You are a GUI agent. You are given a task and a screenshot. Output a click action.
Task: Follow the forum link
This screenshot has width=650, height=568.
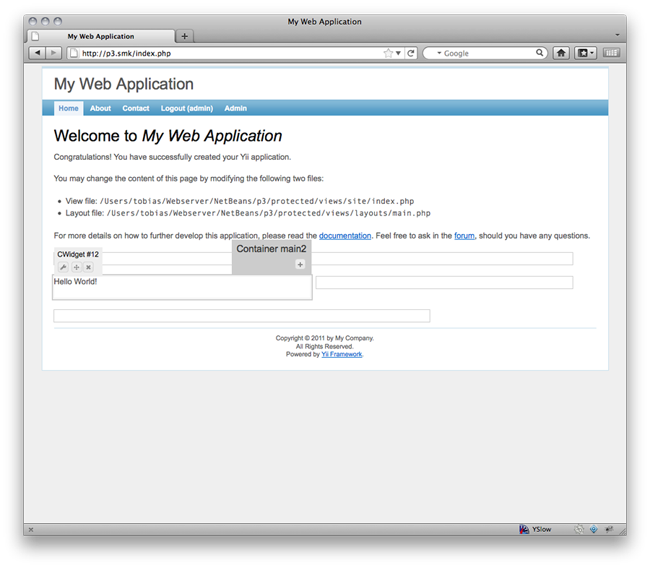[x=464, y=235]
